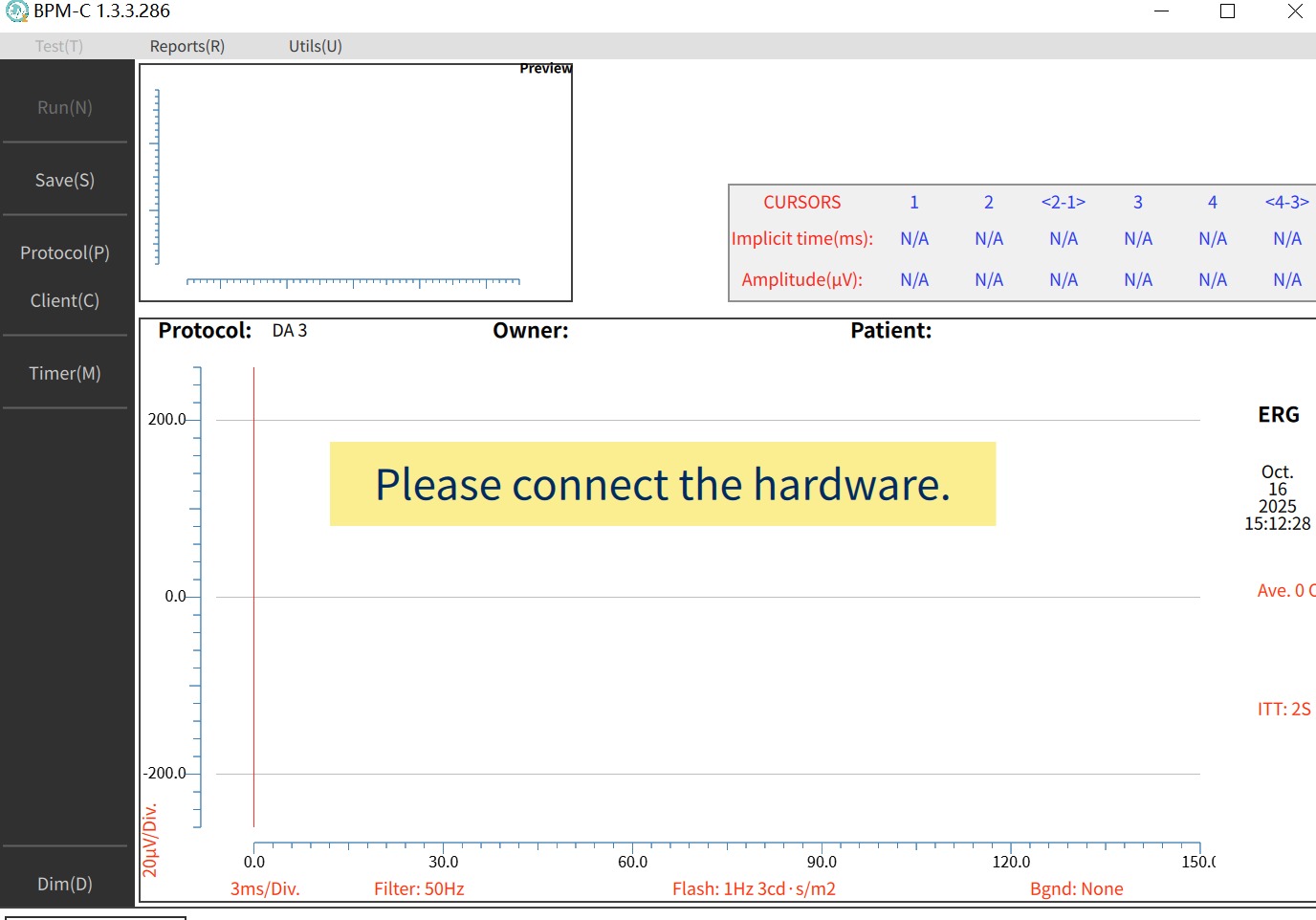Click the BPM-C app icon in title bar
Screen dimensions: 1316x920
pyautogui.click(x=16, y=11)
